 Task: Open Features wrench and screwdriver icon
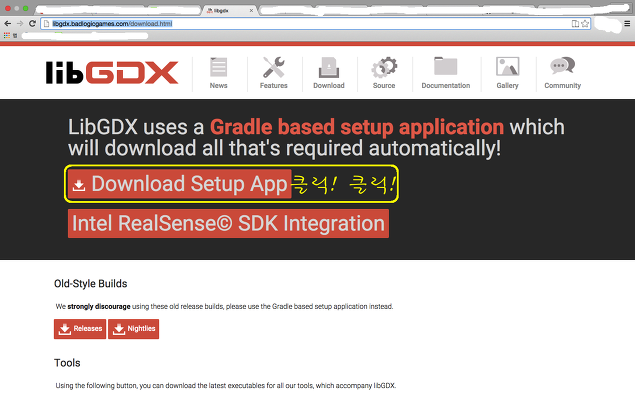point(273,67)
